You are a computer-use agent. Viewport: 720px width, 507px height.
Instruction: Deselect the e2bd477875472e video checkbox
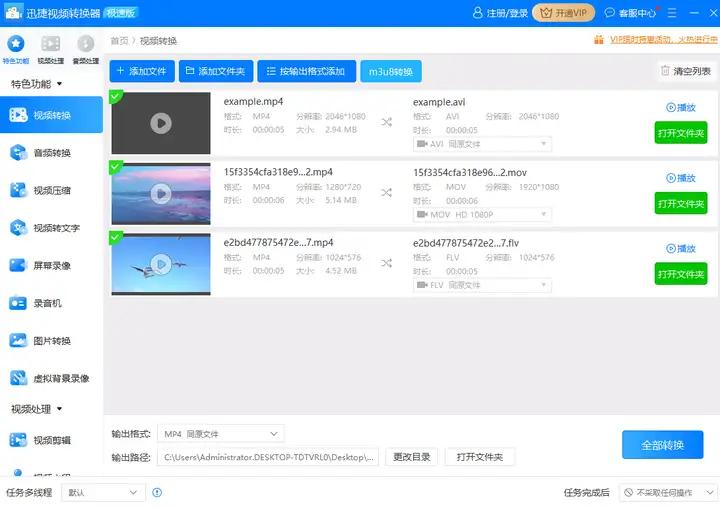pyautogui.click(x=116, y=237)
